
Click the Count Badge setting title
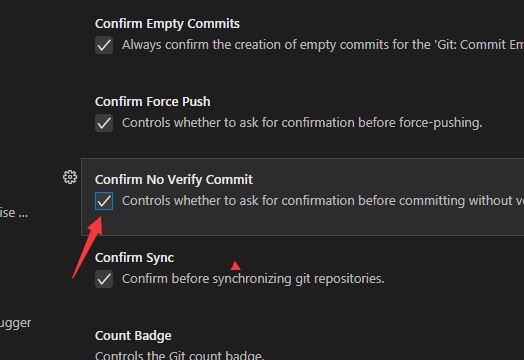[x=133, y=336]
